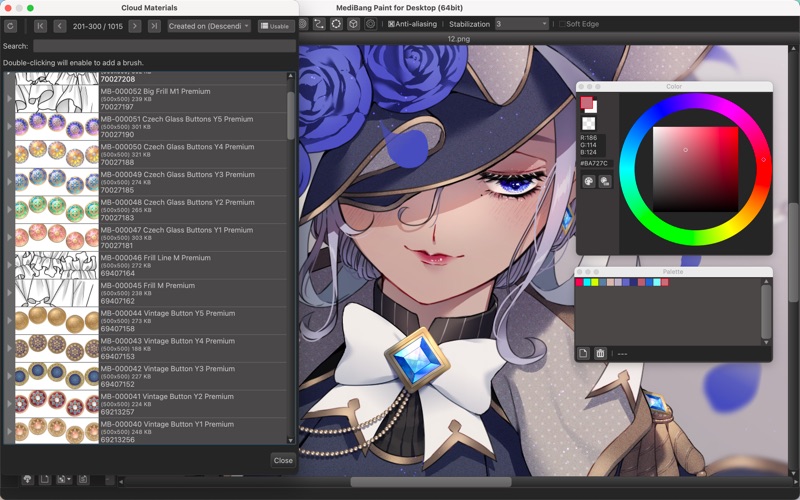Viewport: 800px width, 500px height.
Task: Go to previous page of materials
Action: coord(60,26)
